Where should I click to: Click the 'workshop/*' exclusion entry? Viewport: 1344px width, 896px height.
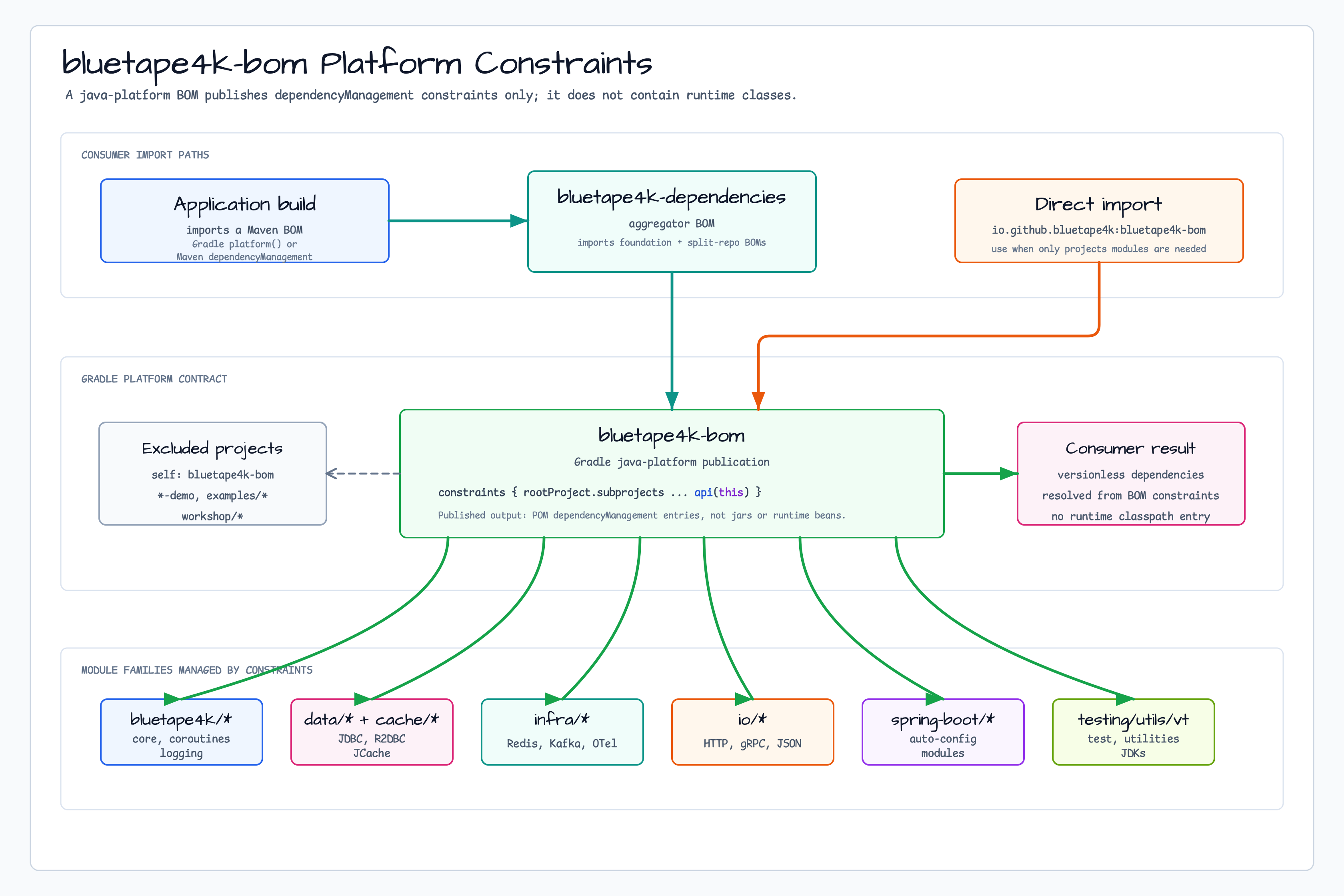click(212, 516)
